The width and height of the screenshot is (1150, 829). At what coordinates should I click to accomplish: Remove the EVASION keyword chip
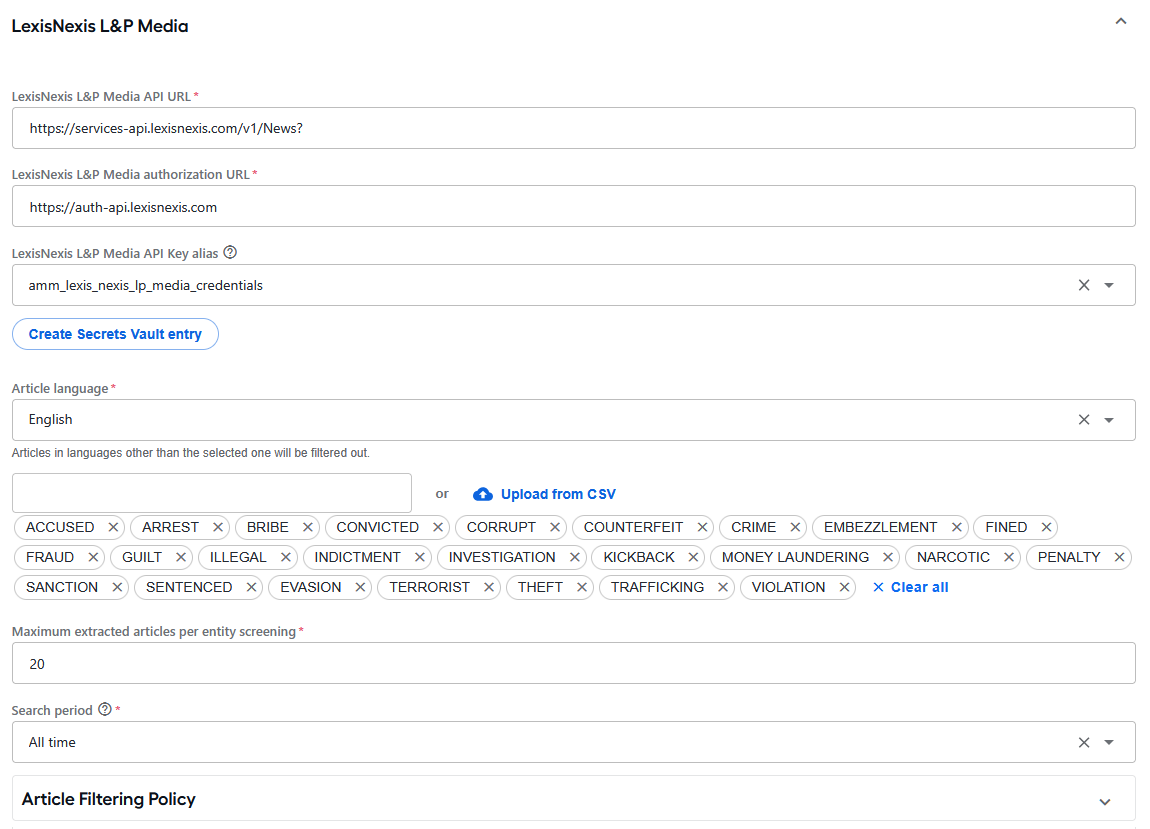point(360,588)
